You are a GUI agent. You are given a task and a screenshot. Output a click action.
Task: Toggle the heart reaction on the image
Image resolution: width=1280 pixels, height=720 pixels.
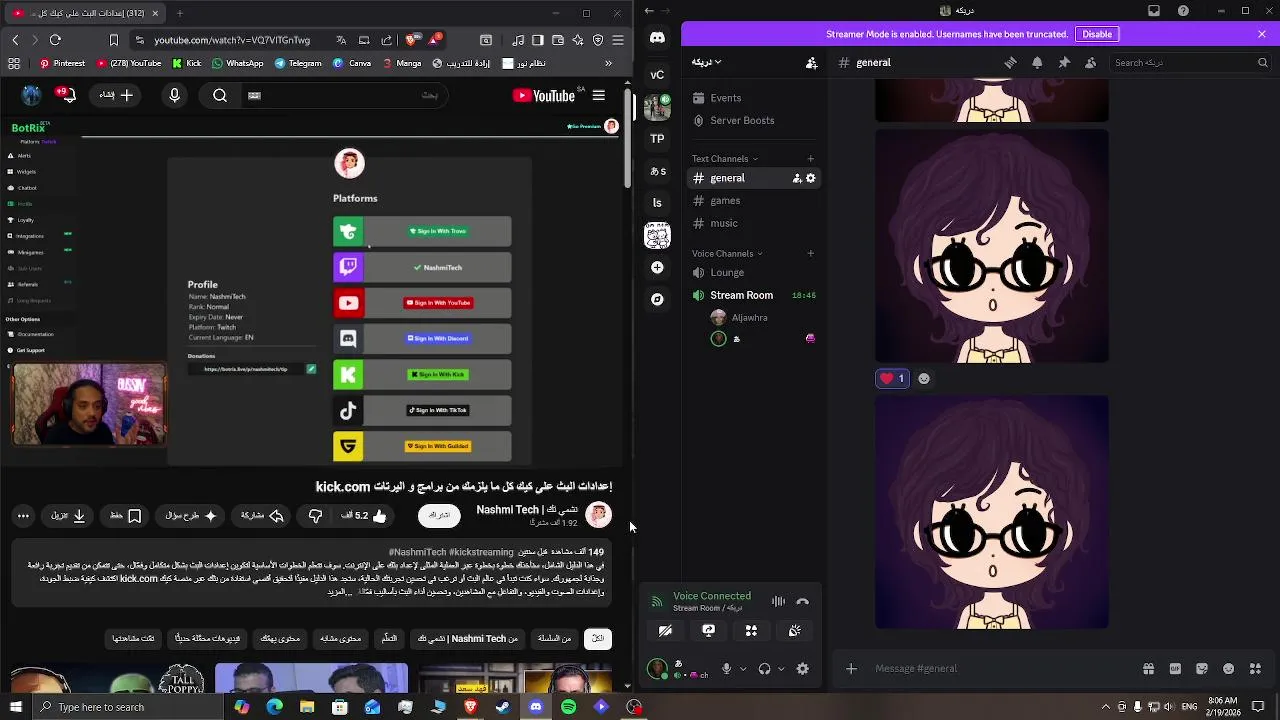(x=892, y=378)
